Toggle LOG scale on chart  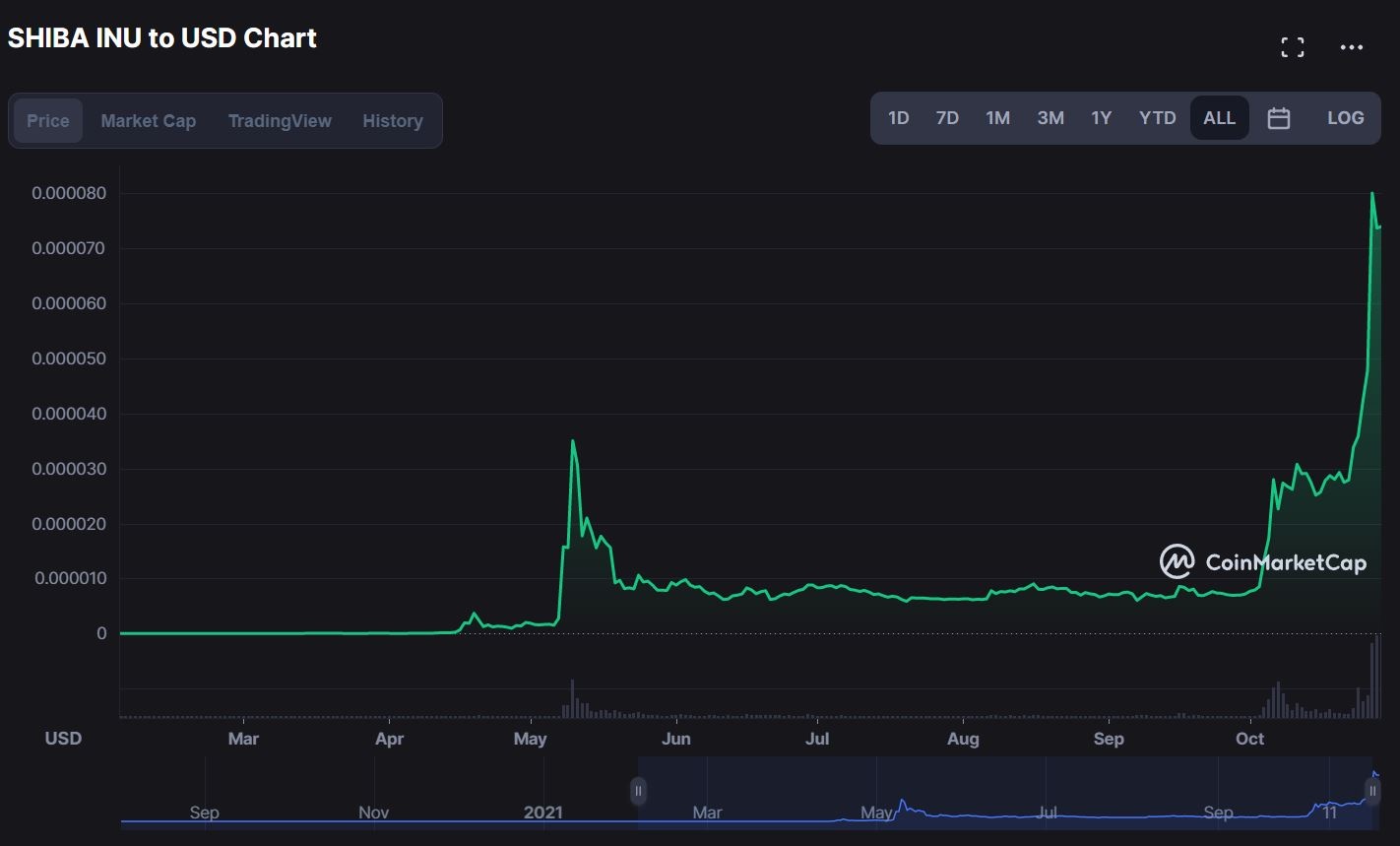coord(1345,118)
